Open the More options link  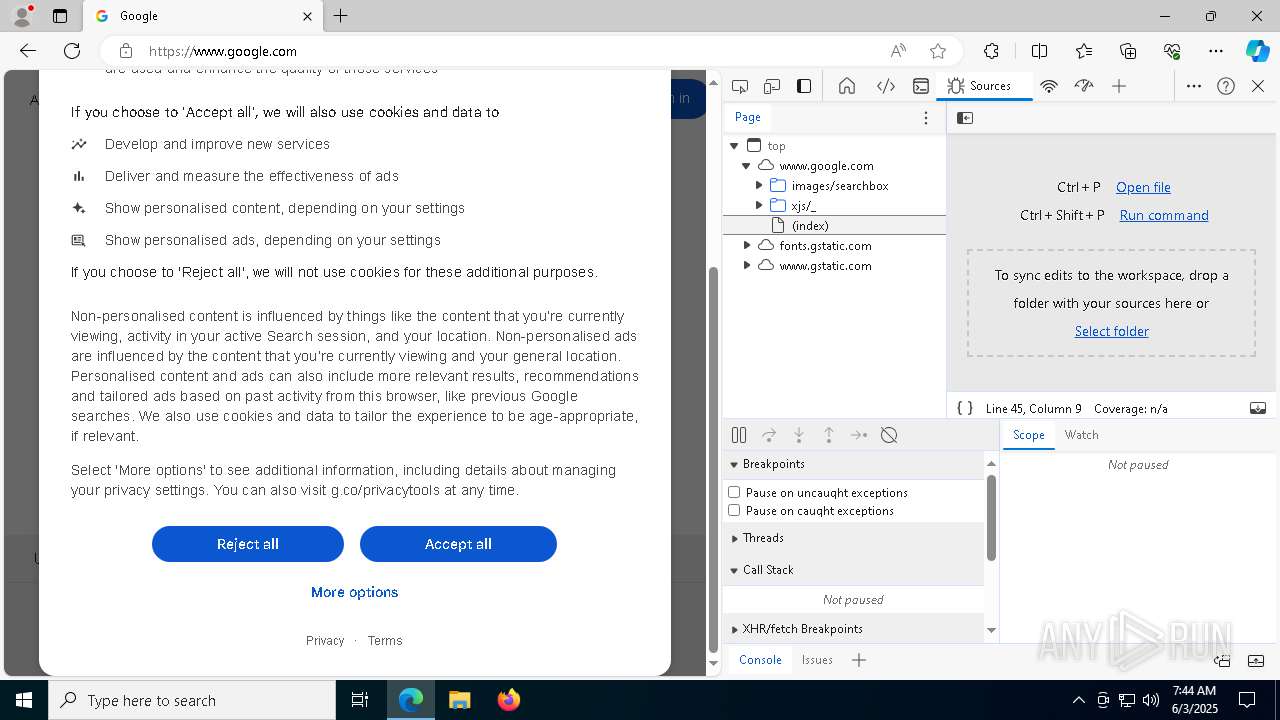click(x=355, y=592)
